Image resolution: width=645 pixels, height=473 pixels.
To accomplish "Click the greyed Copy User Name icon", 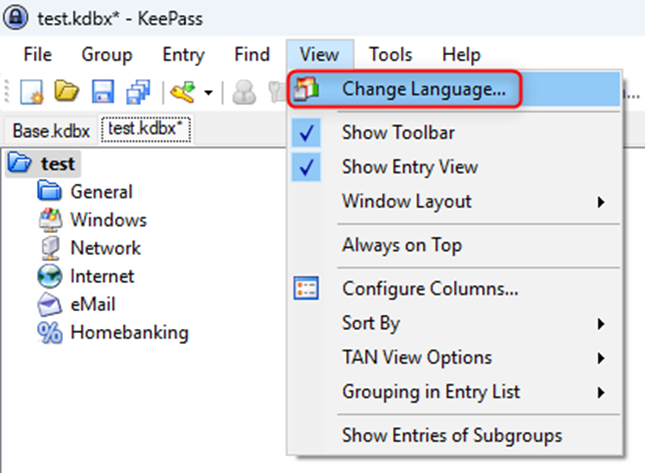I will coord(244,91).
